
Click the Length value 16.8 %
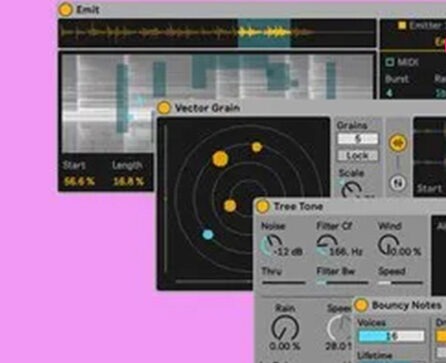pyautogui.click(x=128, y=182)
